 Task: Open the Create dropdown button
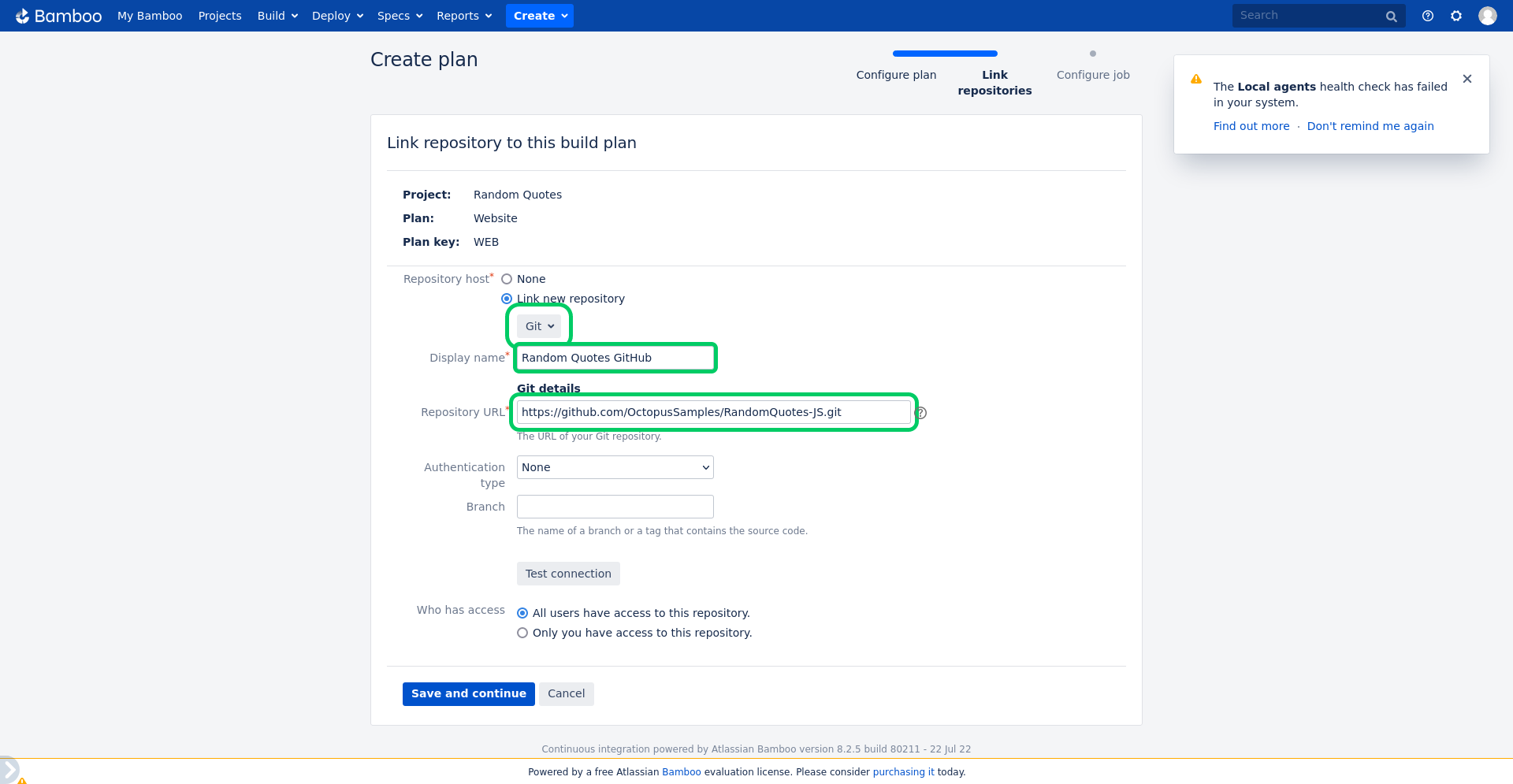[x=540, y=16]
